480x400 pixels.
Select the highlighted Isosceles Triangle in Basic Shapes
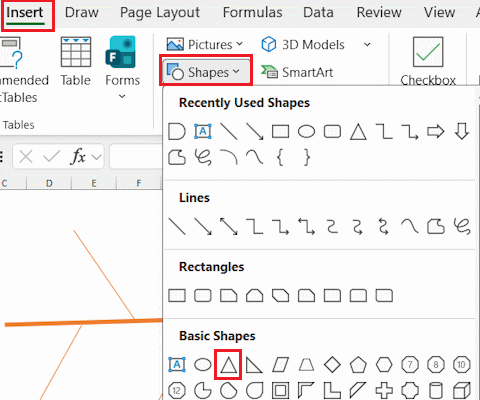(x=228, y=365)
